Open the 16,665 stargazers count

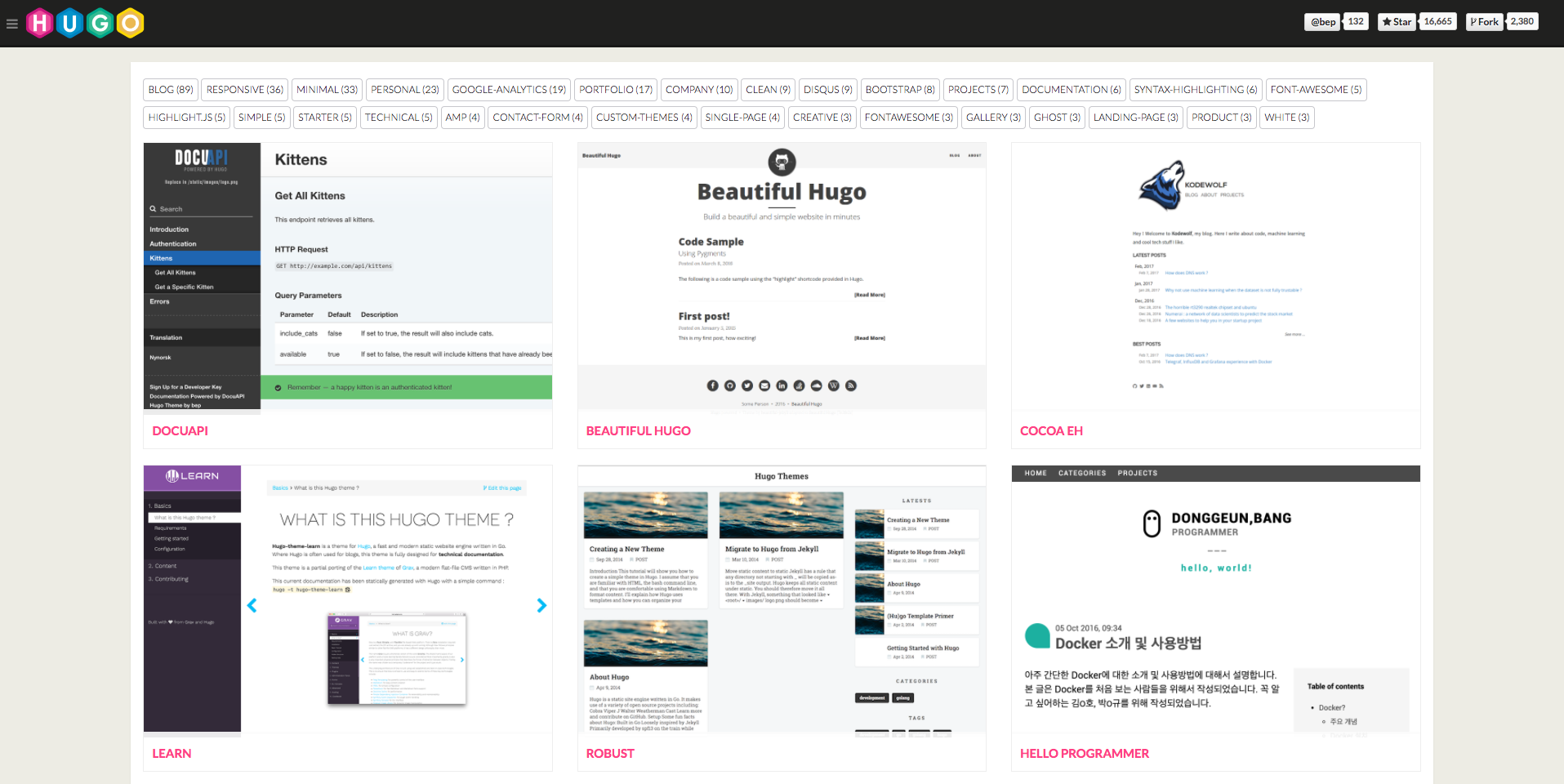click(1437, 22)
